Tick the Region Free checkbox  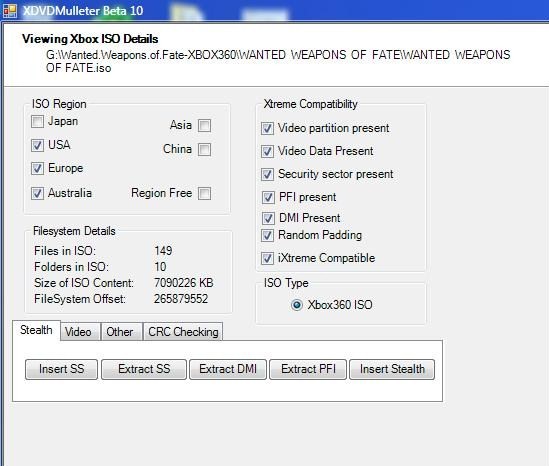[204, 193]
